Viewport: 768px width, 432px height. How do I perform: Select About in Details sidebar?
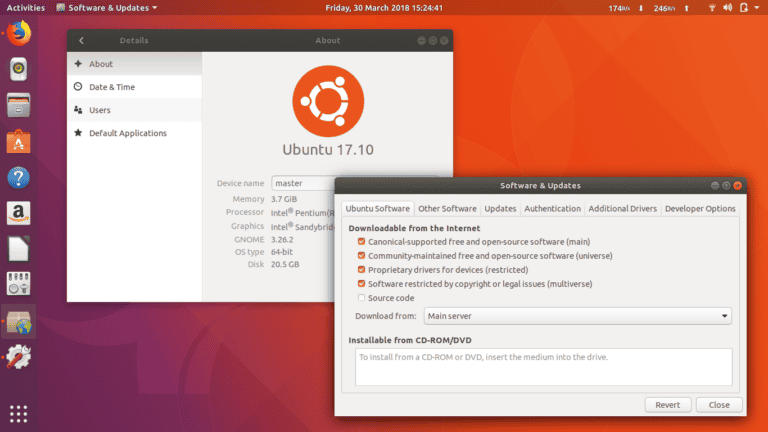(x=134, y=64)
